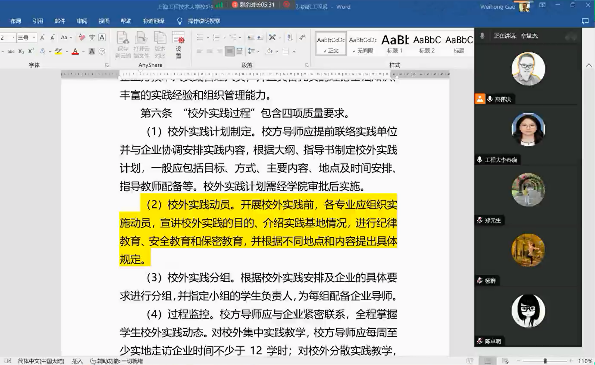Apply red font color
The image size is (595, 365).
pos(75,51)
